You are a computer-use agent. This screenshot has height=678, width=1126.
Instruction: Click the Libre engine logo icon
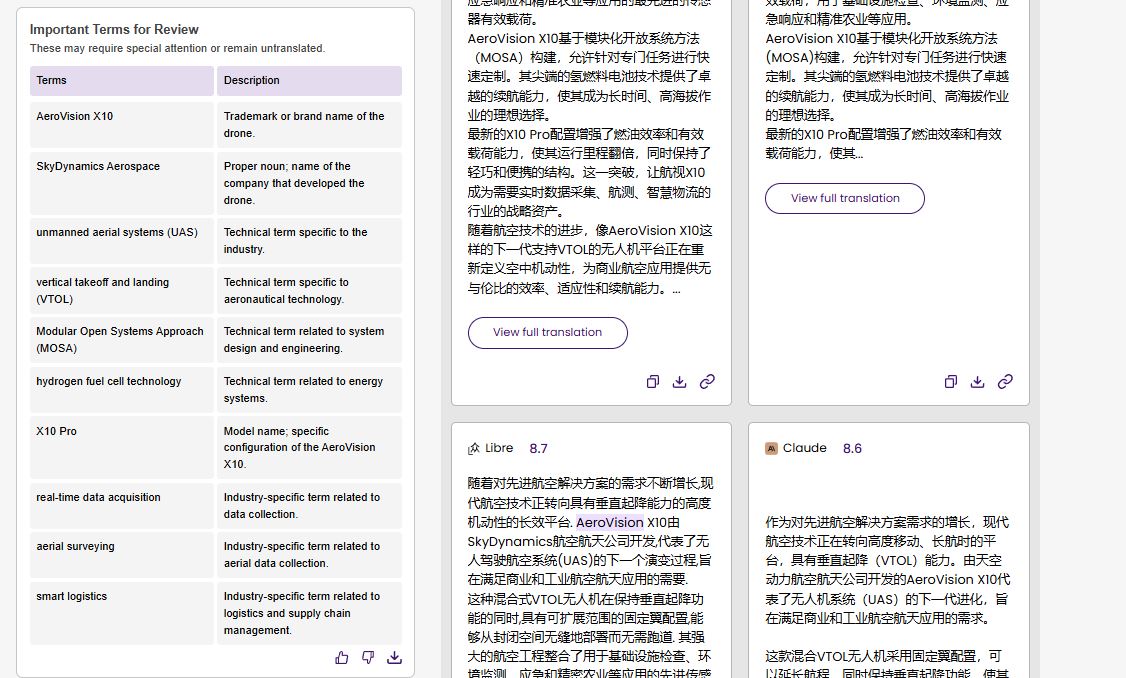474,448
